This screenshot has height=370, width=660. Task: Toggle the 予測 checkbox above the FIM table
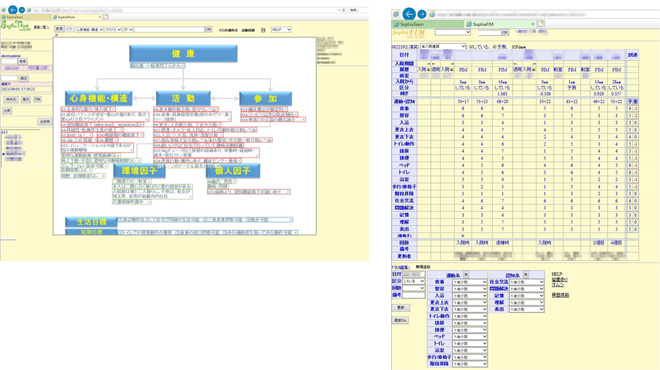494,47
